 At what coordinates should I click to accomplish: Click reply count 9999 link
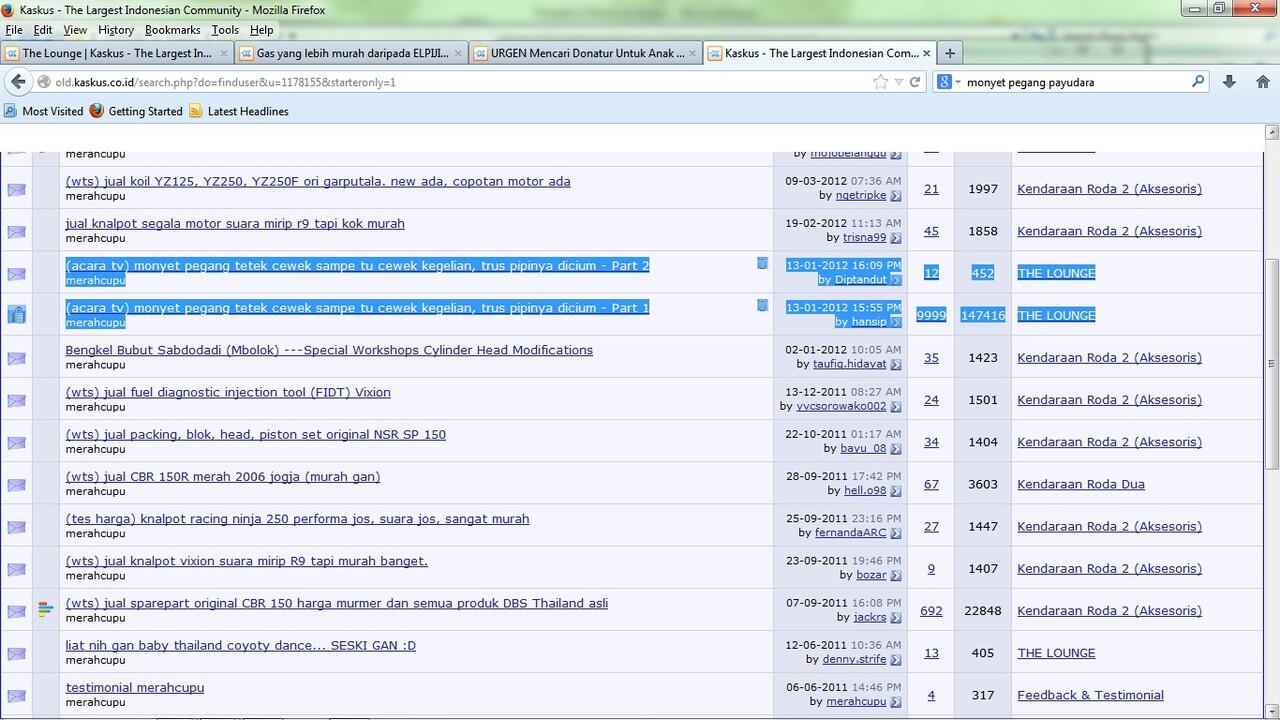[x=931, y=315]
